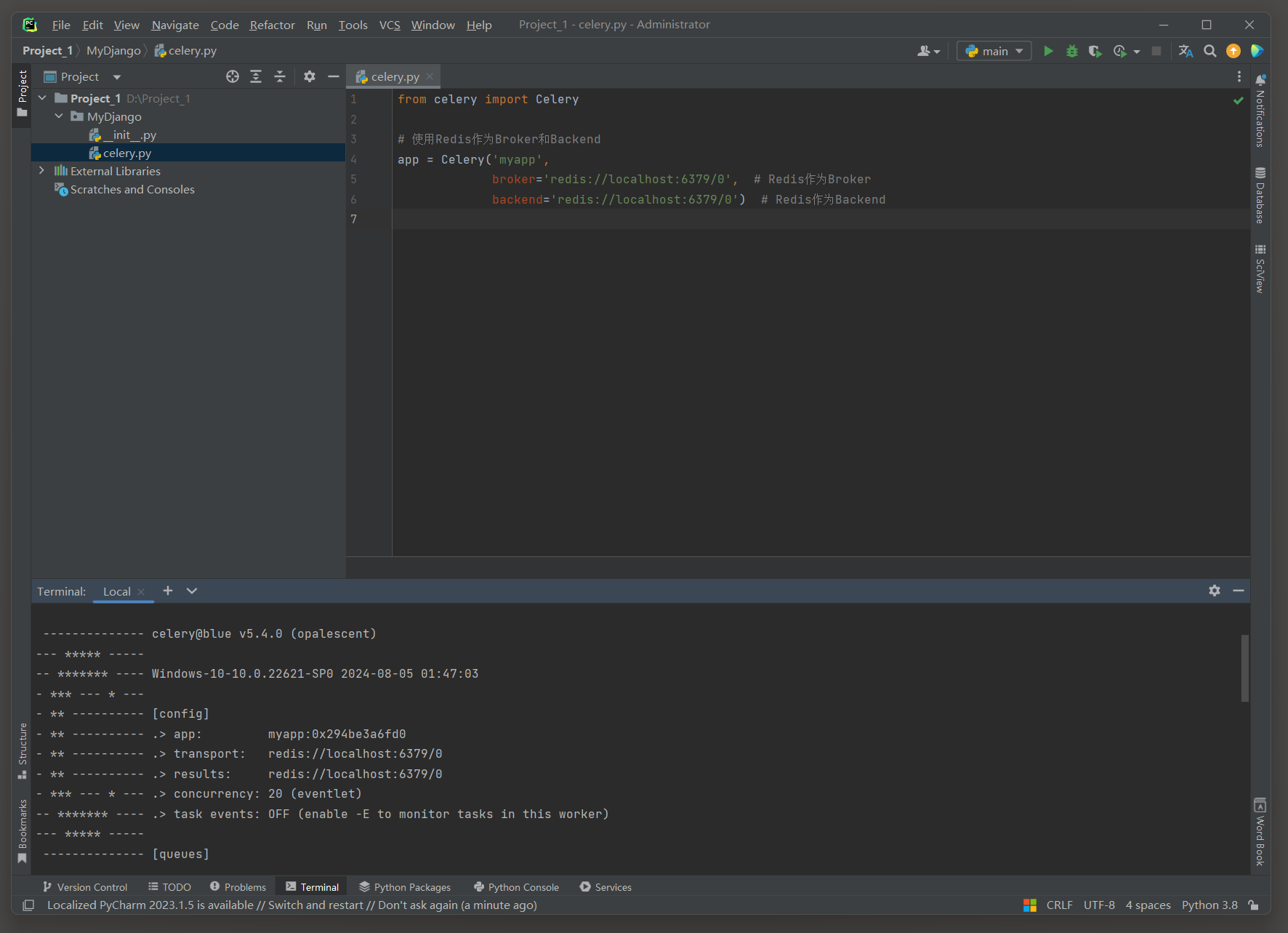This screenshot has height=933, width=1288.
Task: Change UTF-8 file encoding
Action: pos(1099,905)
